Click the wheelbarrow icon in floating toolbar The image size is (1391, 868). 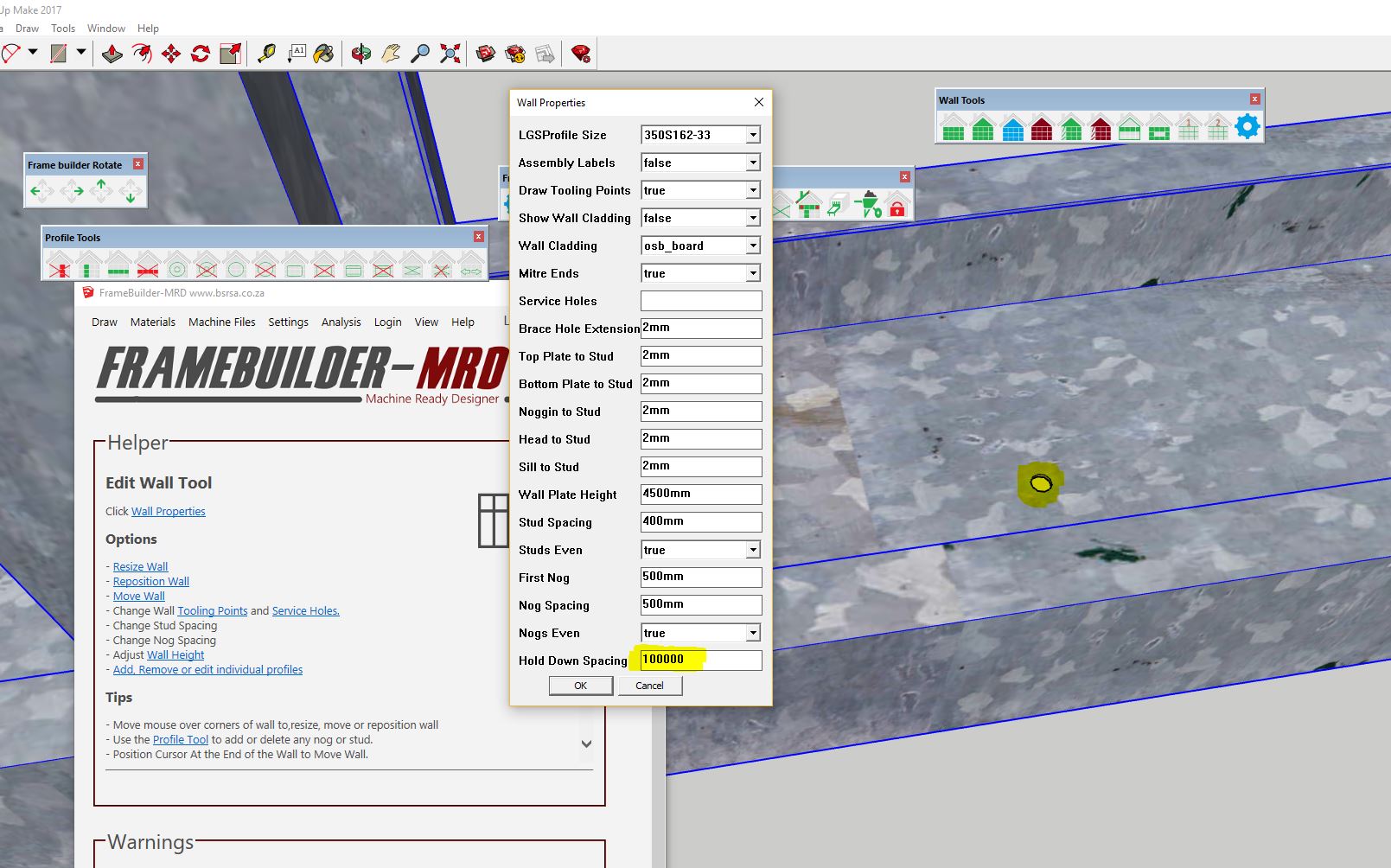pos(868,205)
